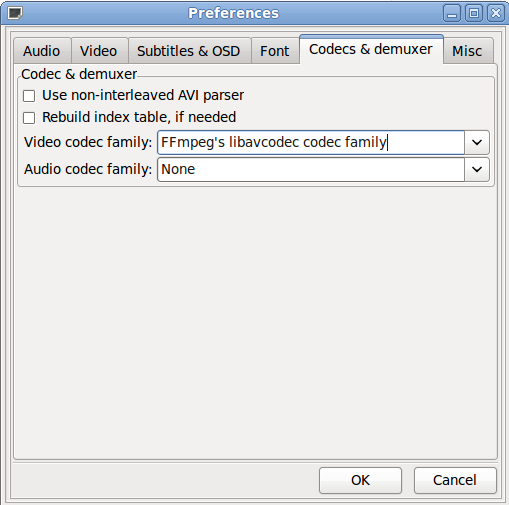The width and height of the screenshot is (509, 505).
Task: Select the Codecs & demuxer tab
Action: (x=371, y=49)
